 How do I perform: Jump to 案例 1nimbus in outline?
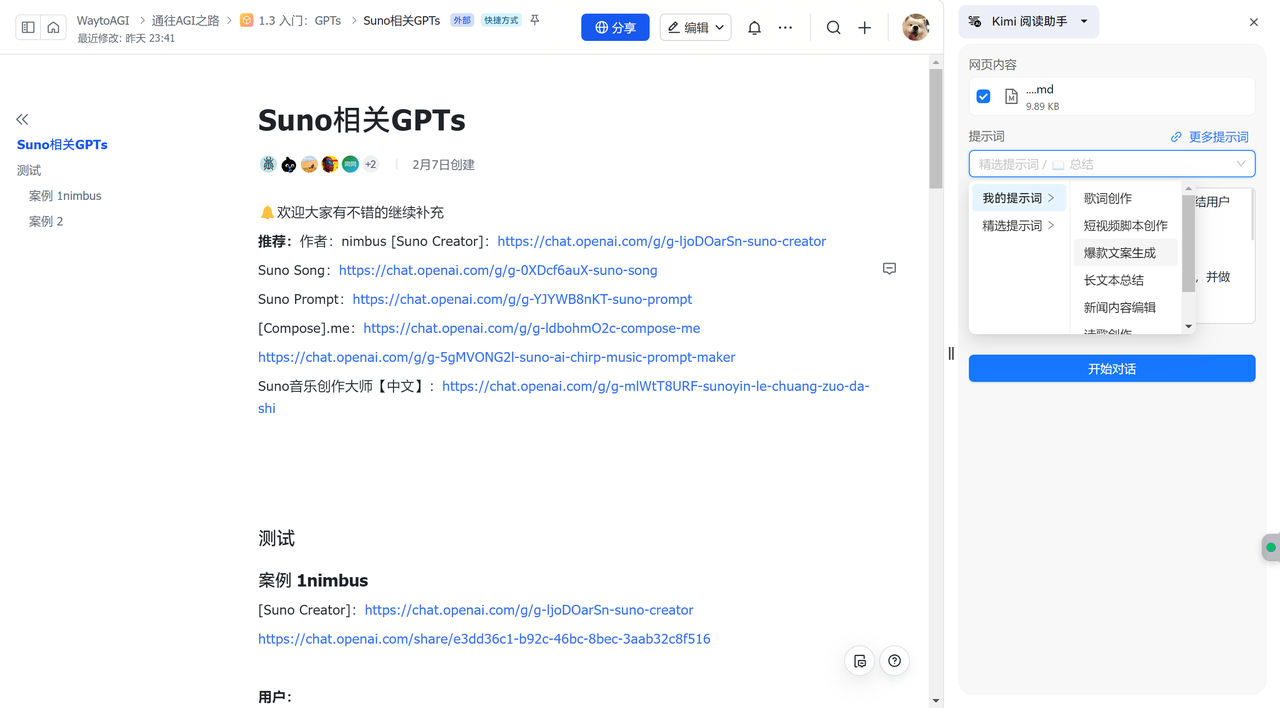tap(65, 196)
